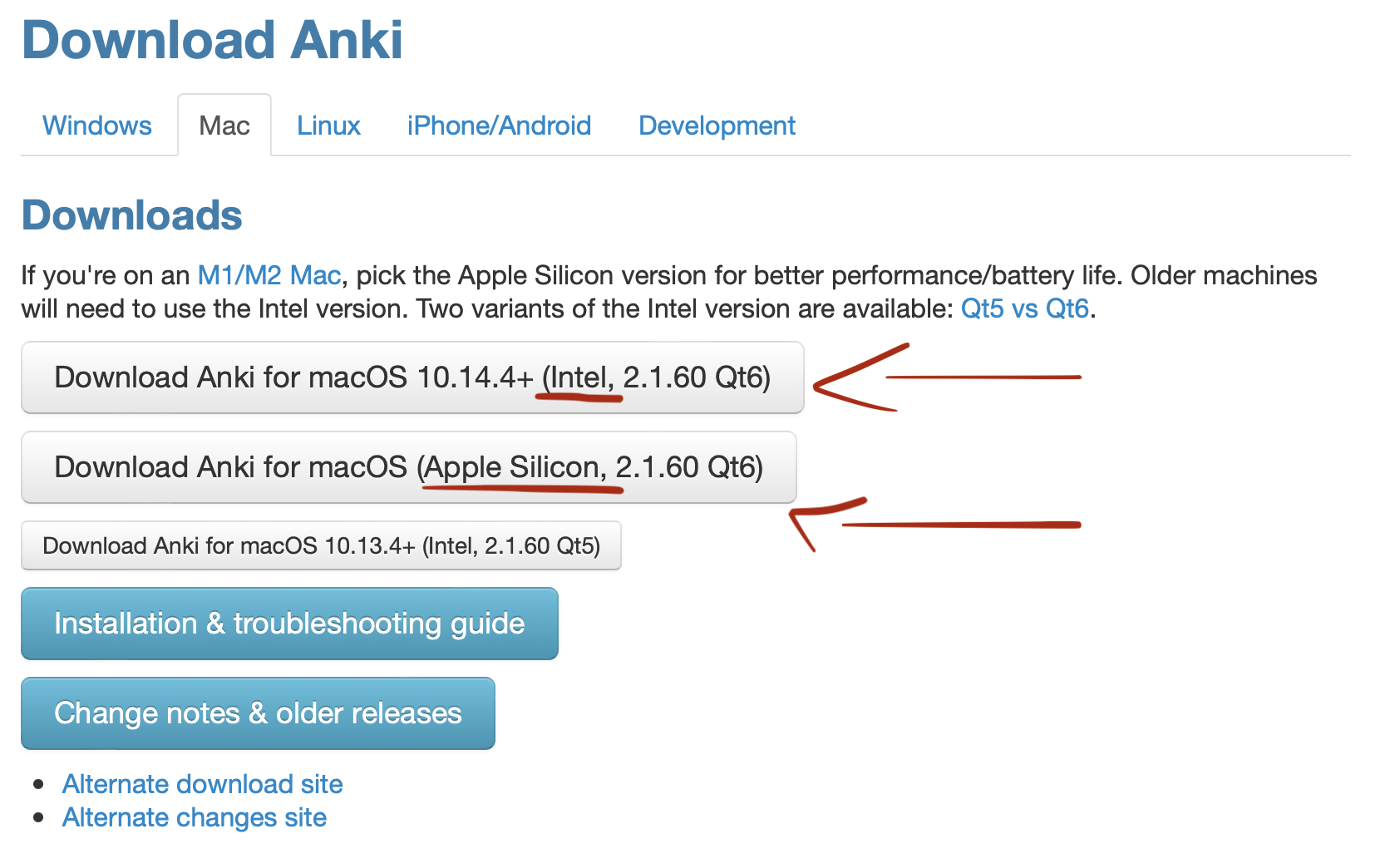This screenshot has height=868, width=1385.
Task: Click the red arrow beside Intel Qt6 button
Action: coord(947,378)
